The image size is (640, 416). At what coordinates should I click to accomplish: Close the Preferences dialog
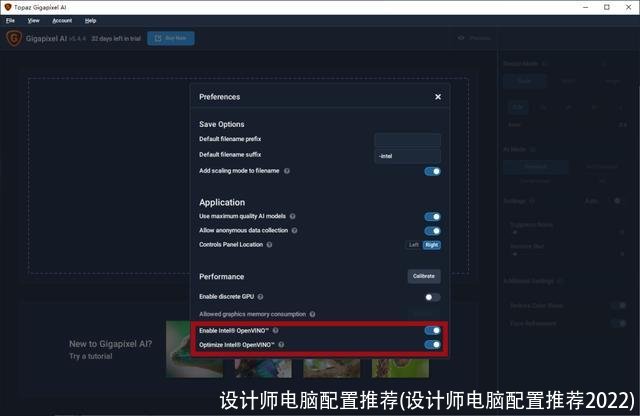pyautogui.click(x=438, y=97)
